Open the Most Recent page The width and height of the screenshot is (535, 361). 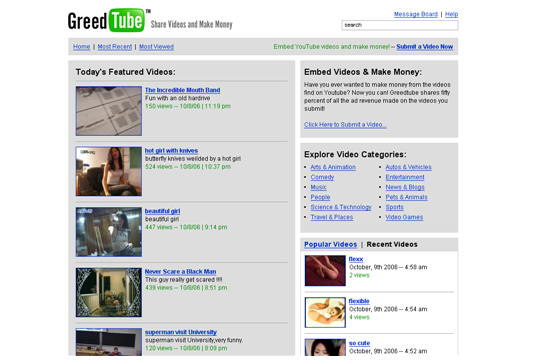(x=115, y=47)
